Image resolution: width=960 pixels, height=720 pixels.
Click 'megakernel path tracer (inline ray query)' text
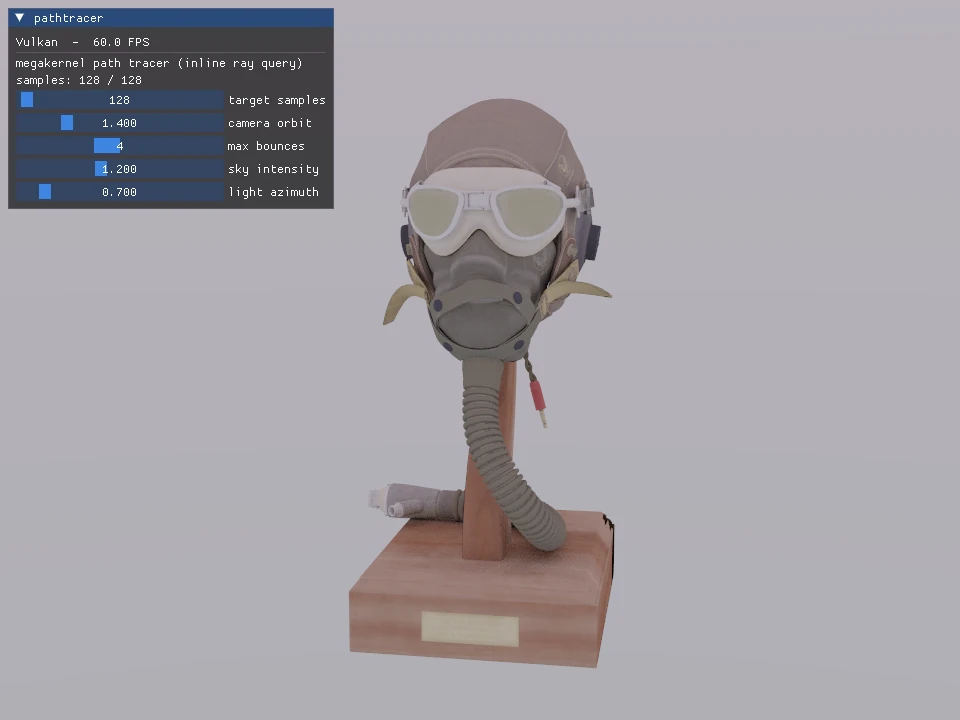[x=159, y=63]
